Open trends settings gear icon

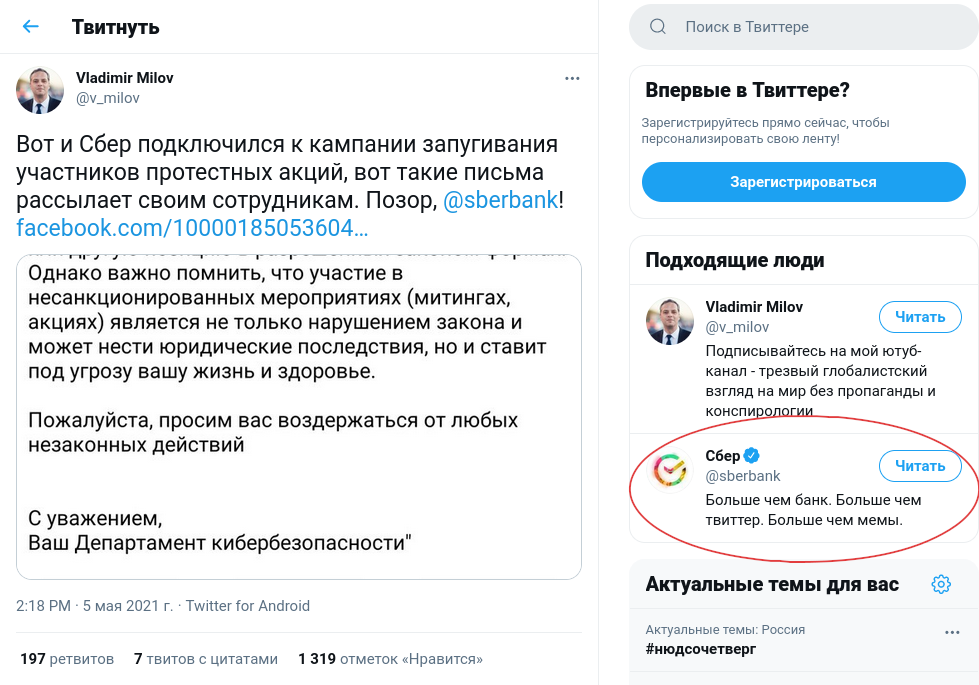(940, 584)
